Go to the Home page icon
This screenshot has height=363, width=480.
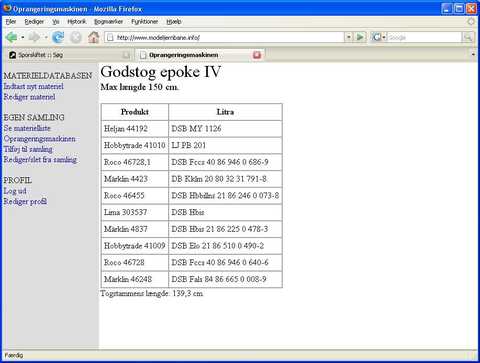(94, 37)
